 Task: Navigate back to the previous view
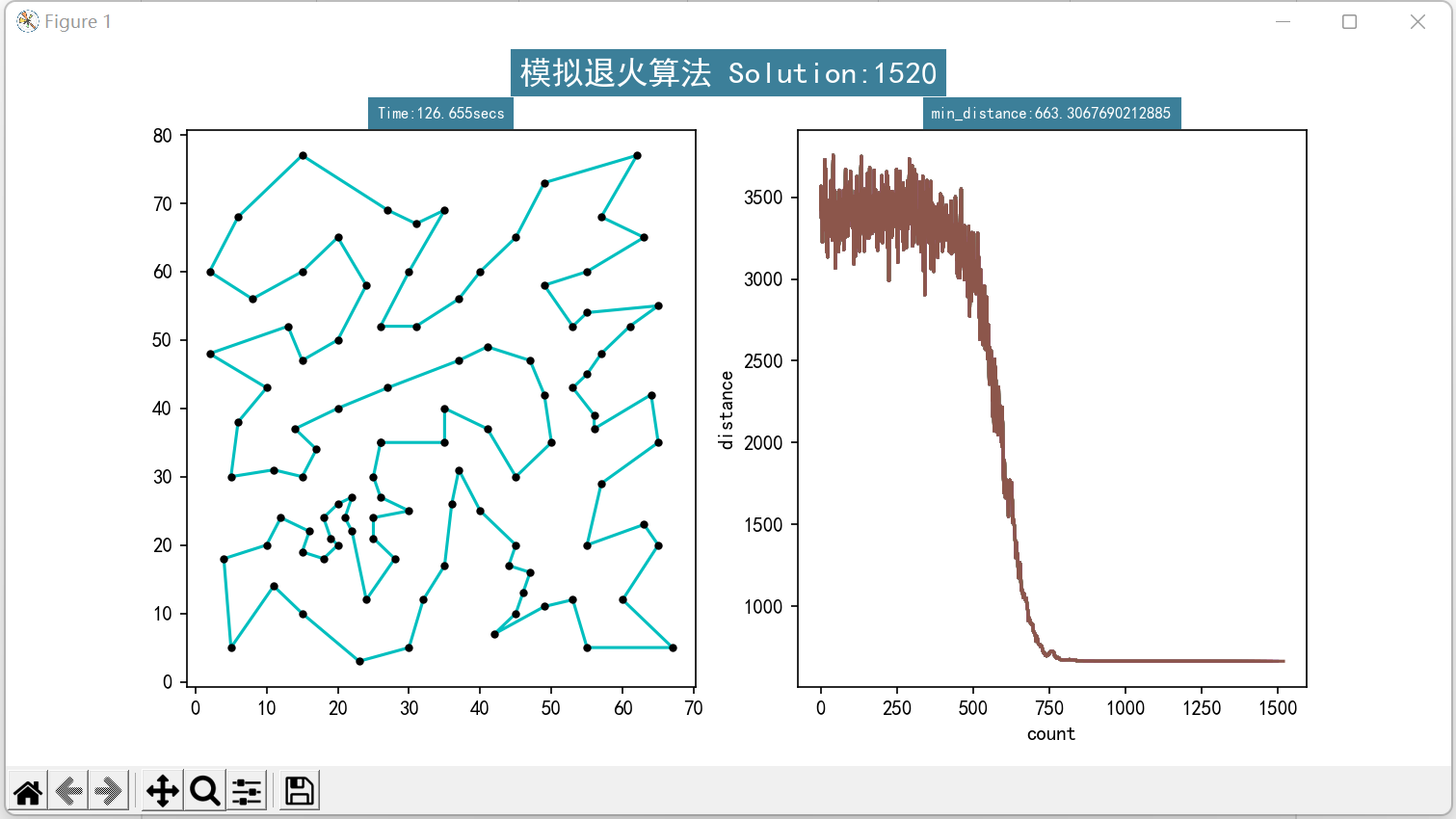click(x=66, y=790)
